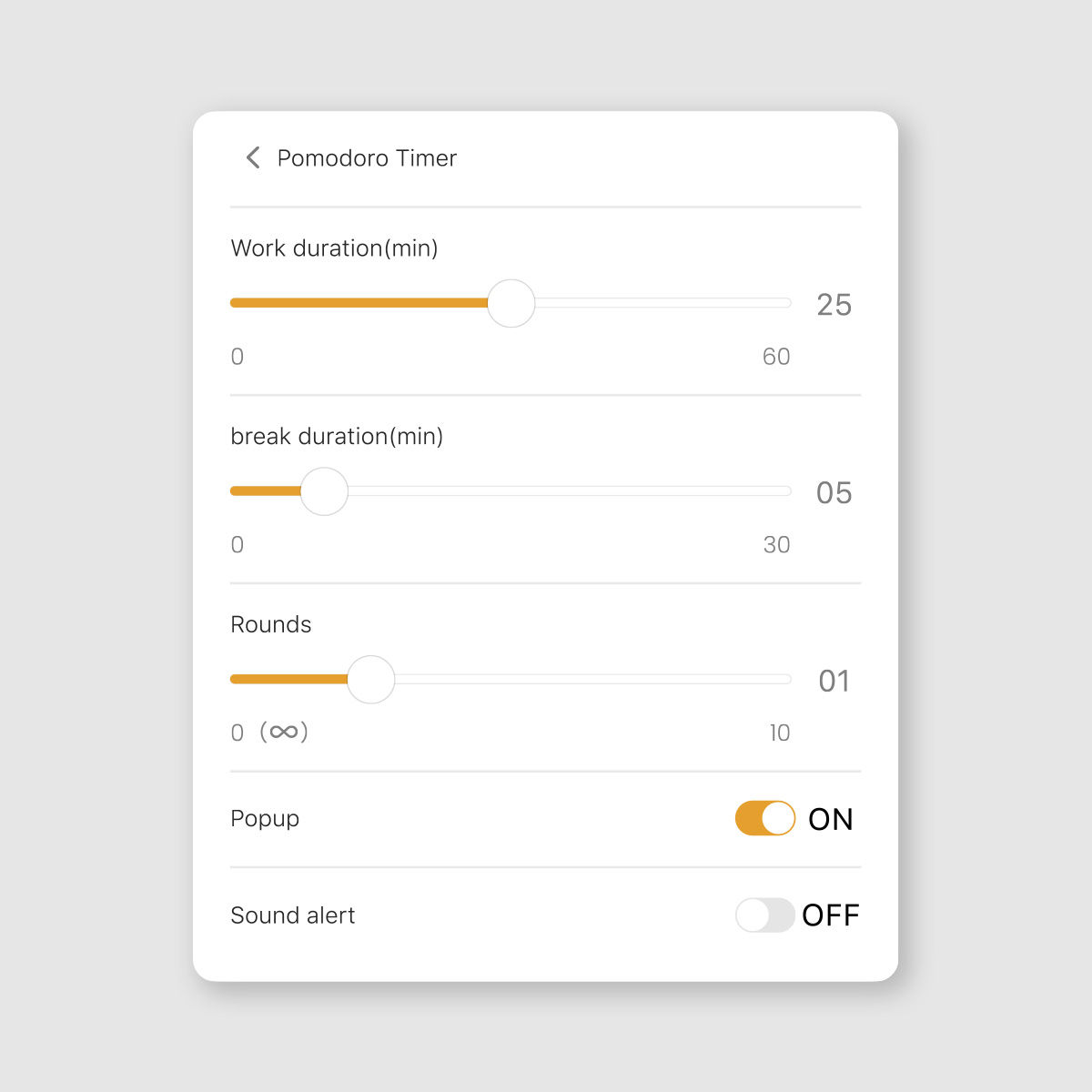Click the Rounds slider handle
1092x1092 pixels.
click(370, 679)
